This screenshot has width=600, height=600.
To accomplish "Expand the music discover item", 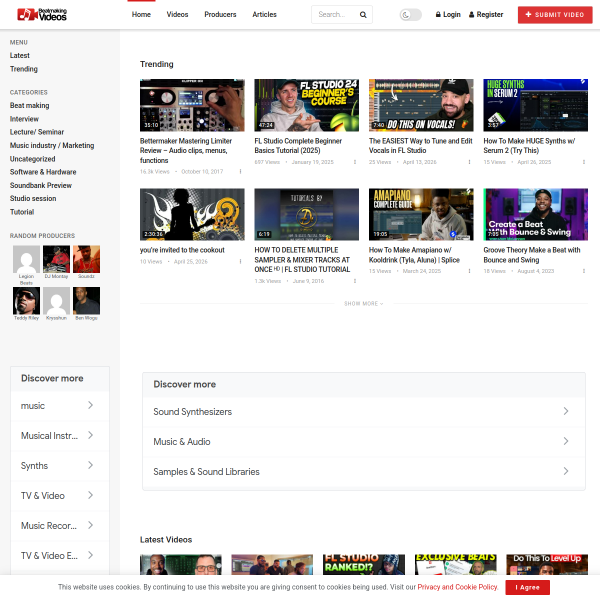I will [x=60, y=406].
